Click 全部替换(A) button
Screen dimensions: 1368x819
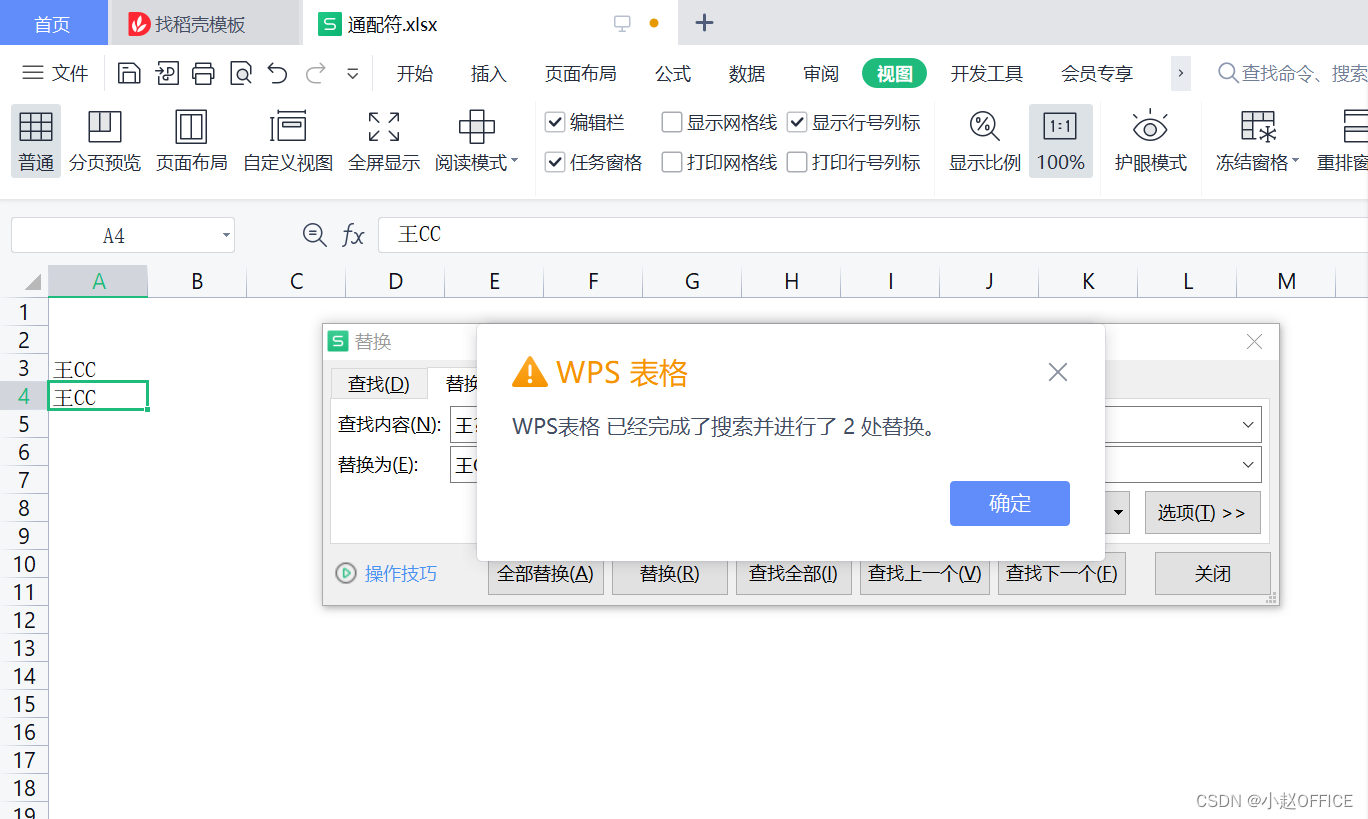pos(546,574)
